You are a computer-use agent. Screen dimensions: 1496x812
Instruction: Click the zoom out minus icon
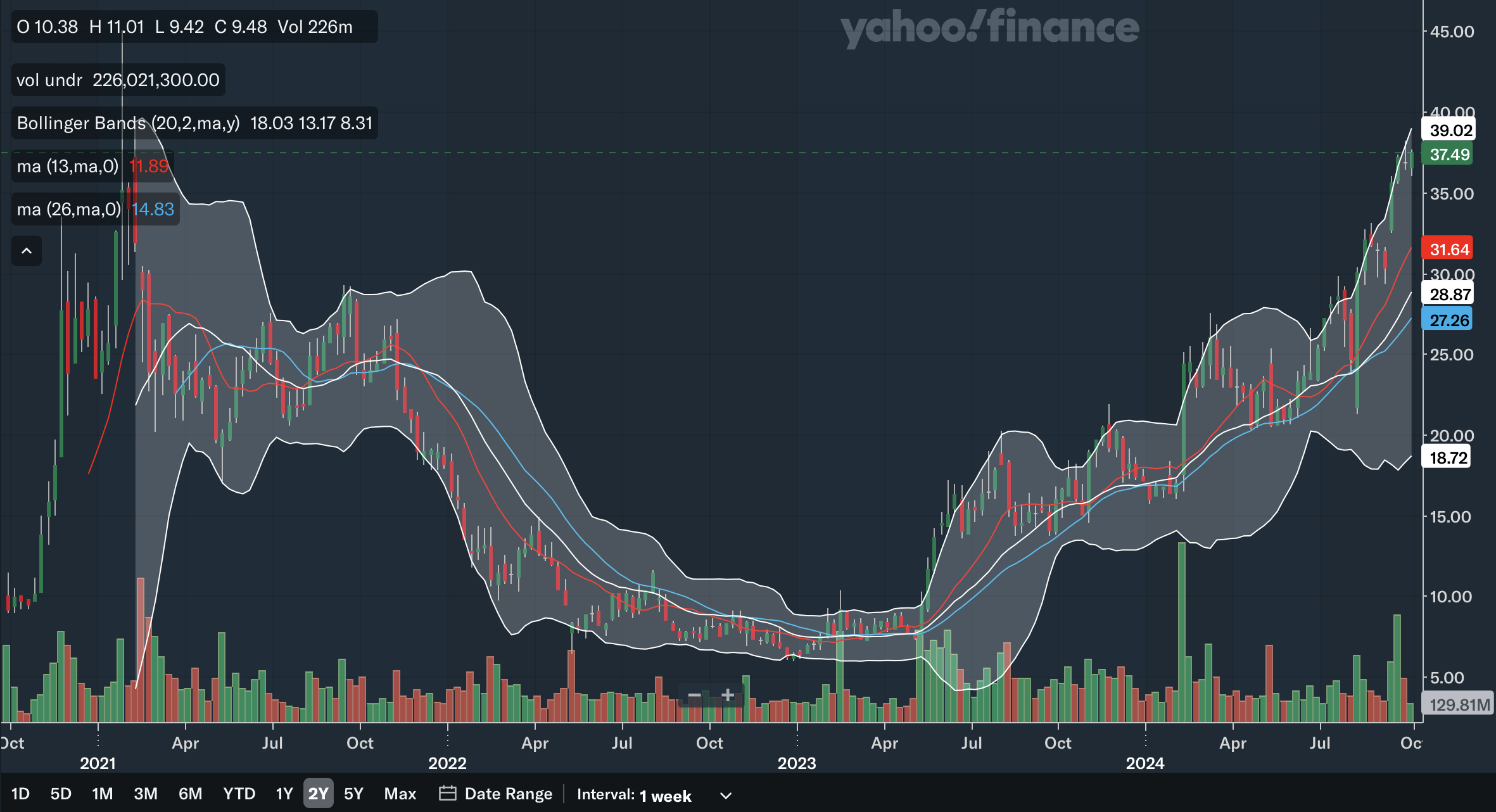pyautogui.click(x=694, y=695)
